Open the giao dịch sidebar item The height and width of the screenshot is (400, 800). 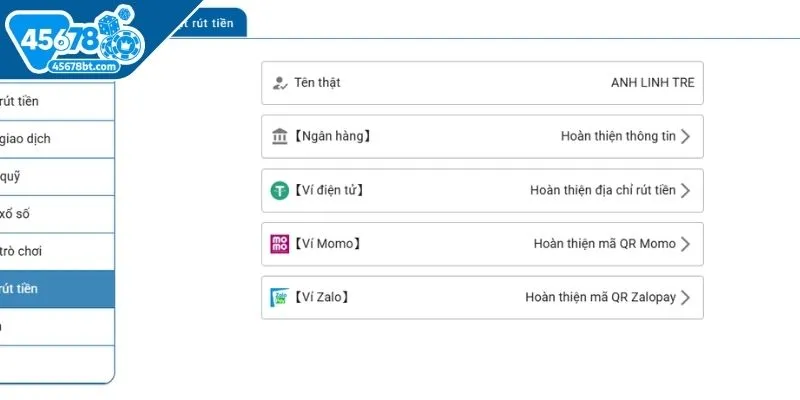coord(57,139)
